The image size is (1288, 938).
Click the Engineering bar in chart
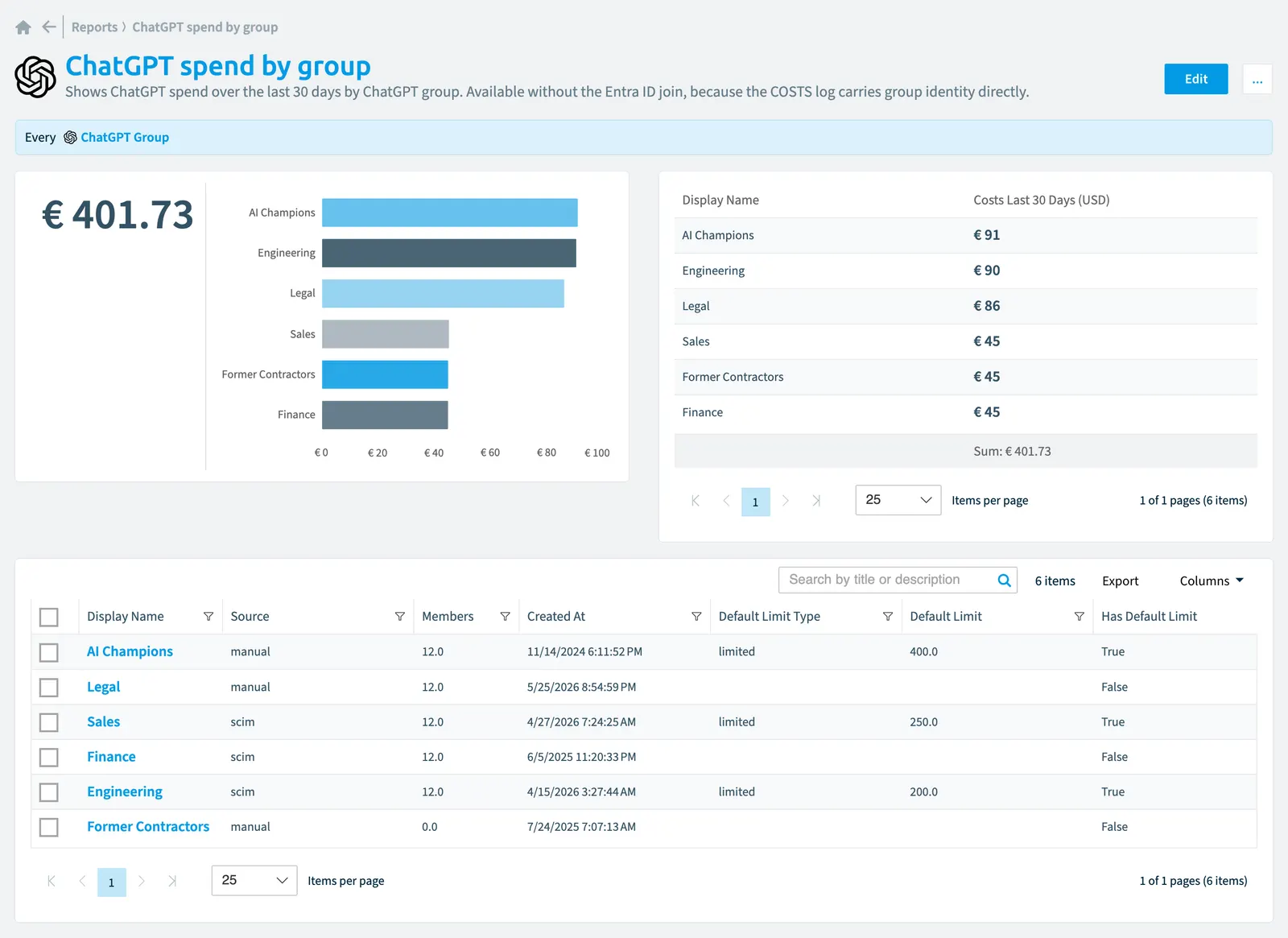[x=449, y=253]
